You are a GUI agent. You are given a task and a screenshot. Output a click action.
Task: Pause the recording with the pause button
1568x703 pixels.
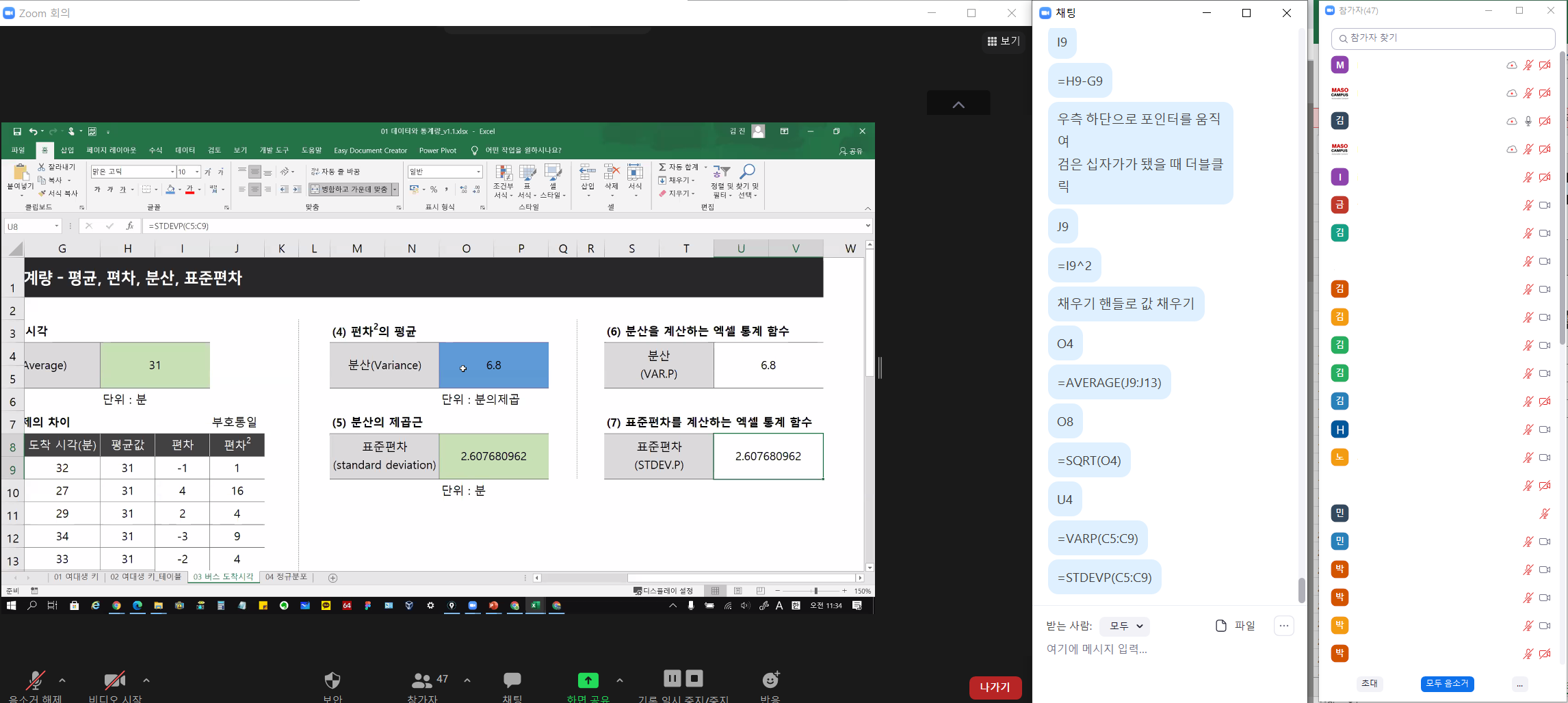coord(672,678)
